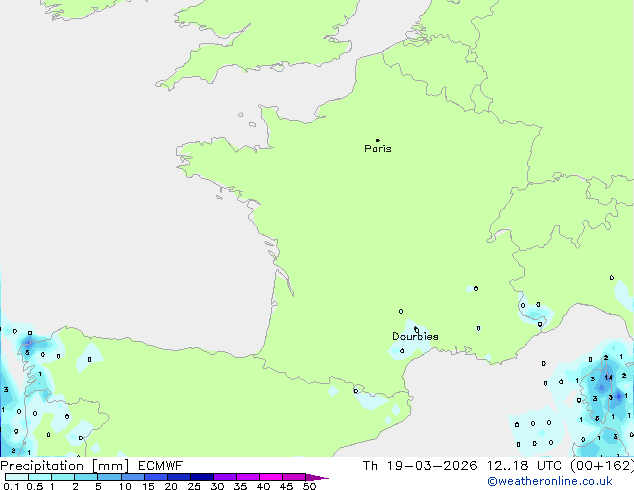This screenshot has width=634, height=490.
Task: Click the "(00+162)" forecast offset text
Action: [x=602, y=466]
